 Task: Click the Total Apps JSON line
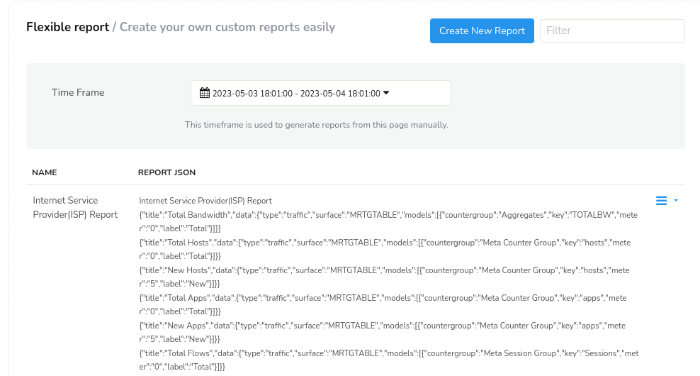point(383,305)
